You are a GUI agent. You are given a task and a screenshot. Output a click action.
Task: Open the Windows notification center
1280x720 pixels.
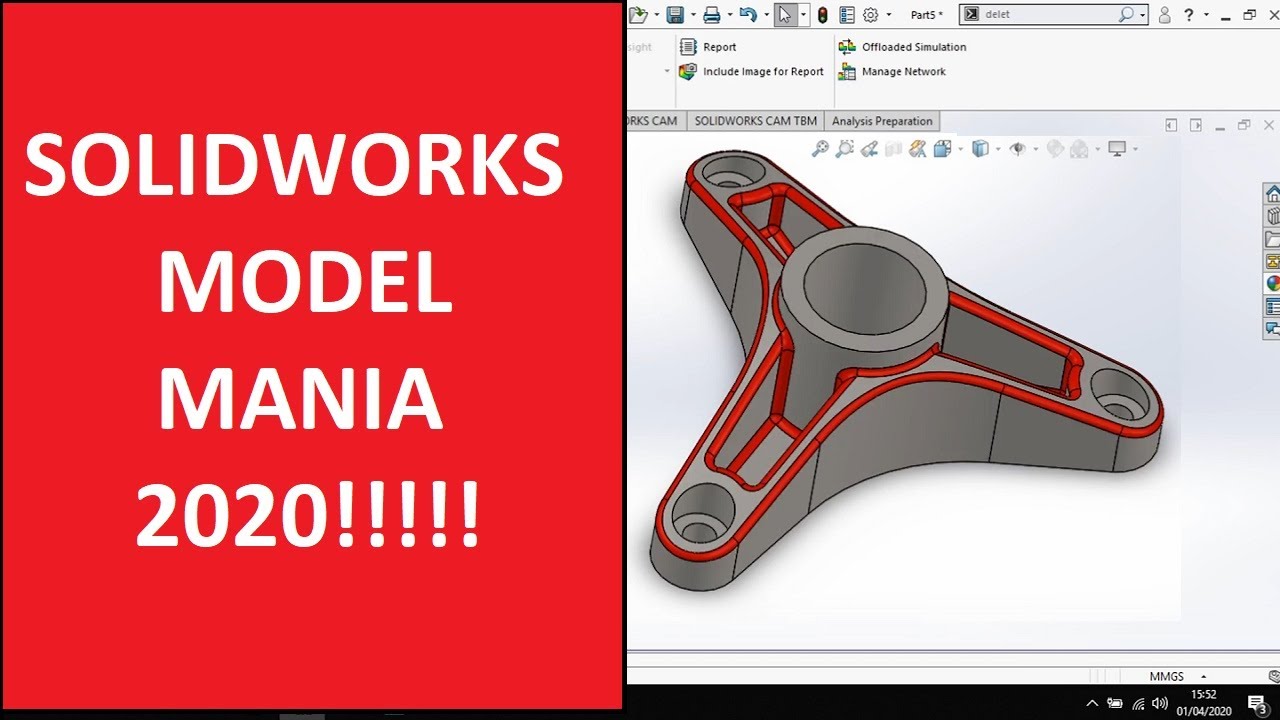click(x=1257, y=704)
